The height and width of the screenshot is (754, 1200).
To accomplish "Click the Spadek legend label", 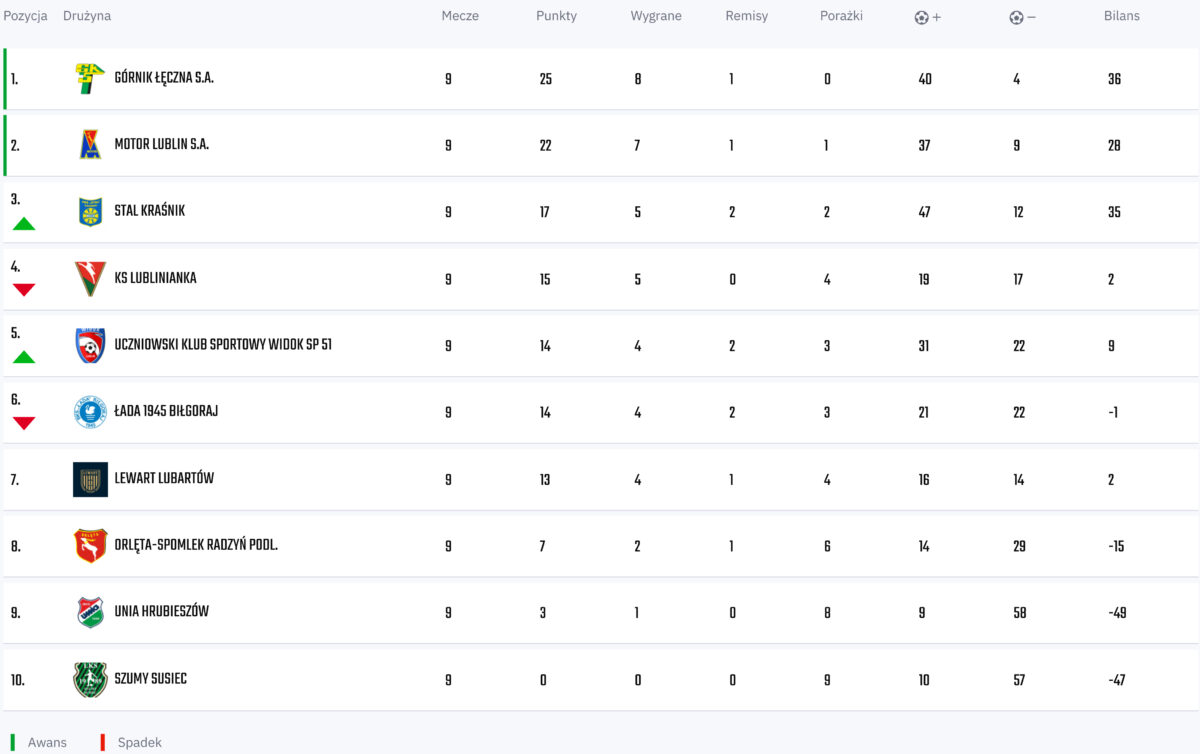I will click(140, 742).
